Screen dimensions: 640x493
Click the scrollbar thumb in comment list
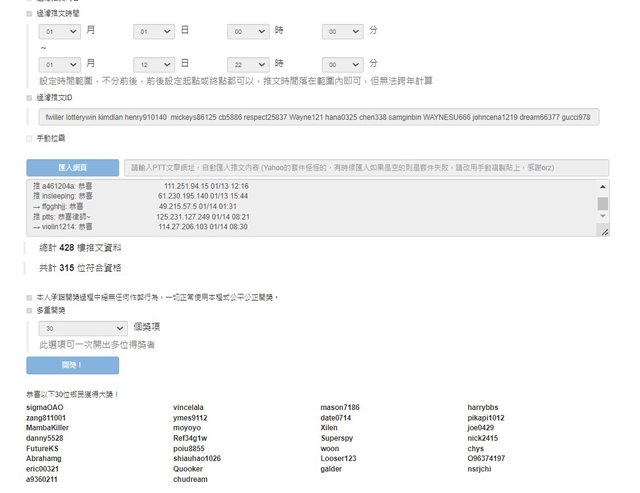[603, 204]
